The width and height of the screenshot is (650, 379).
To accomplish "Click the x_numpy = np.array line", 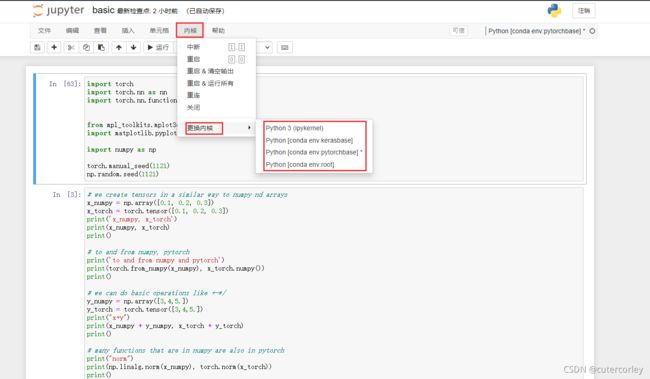I will pyautogui.click(x=150, y=203).
